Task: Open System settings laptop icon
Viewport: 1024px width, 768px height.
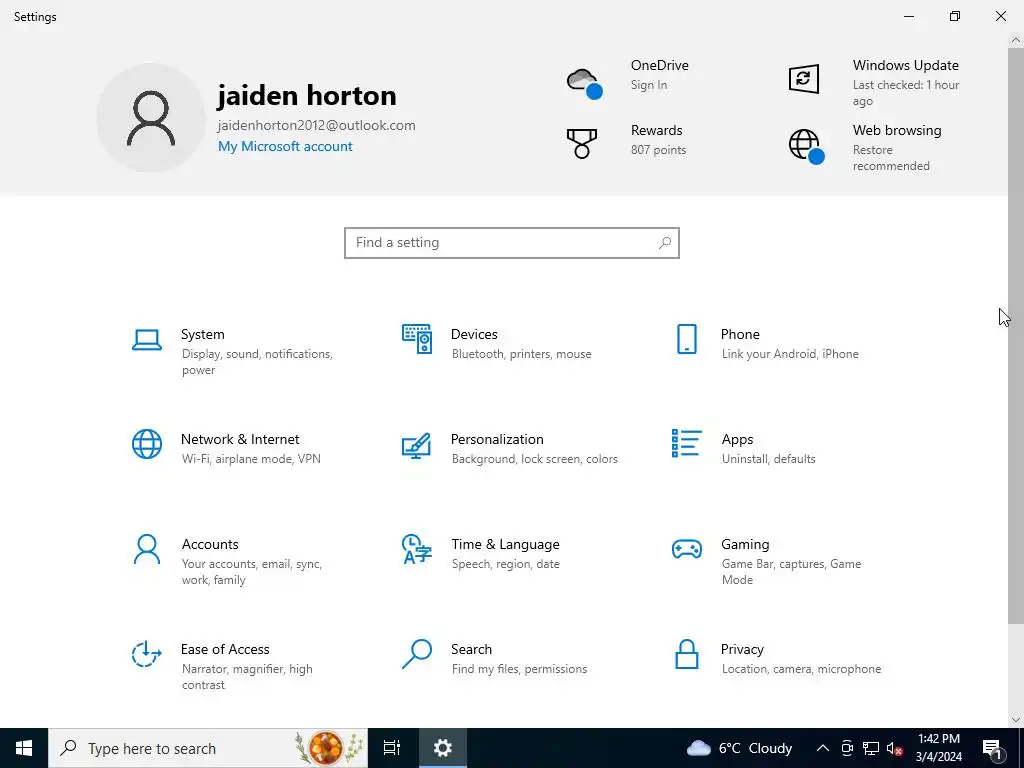Action: [146, 340]
